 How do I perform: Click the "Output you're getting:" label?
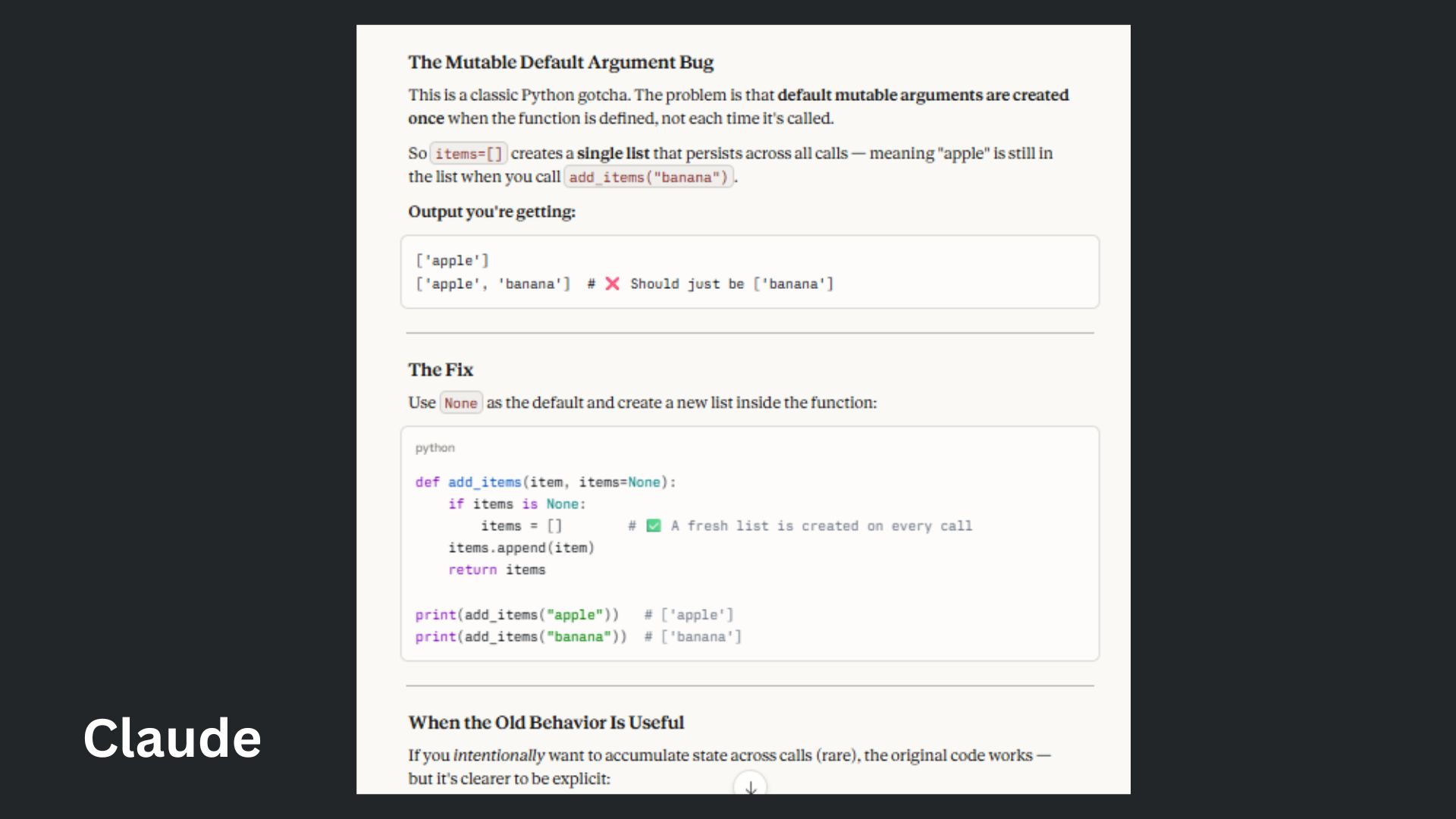click(491, 212)
